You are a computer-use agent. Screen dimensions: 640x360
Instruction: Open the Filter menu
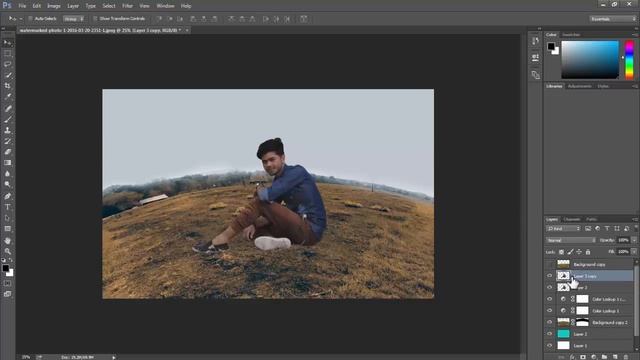127,6
